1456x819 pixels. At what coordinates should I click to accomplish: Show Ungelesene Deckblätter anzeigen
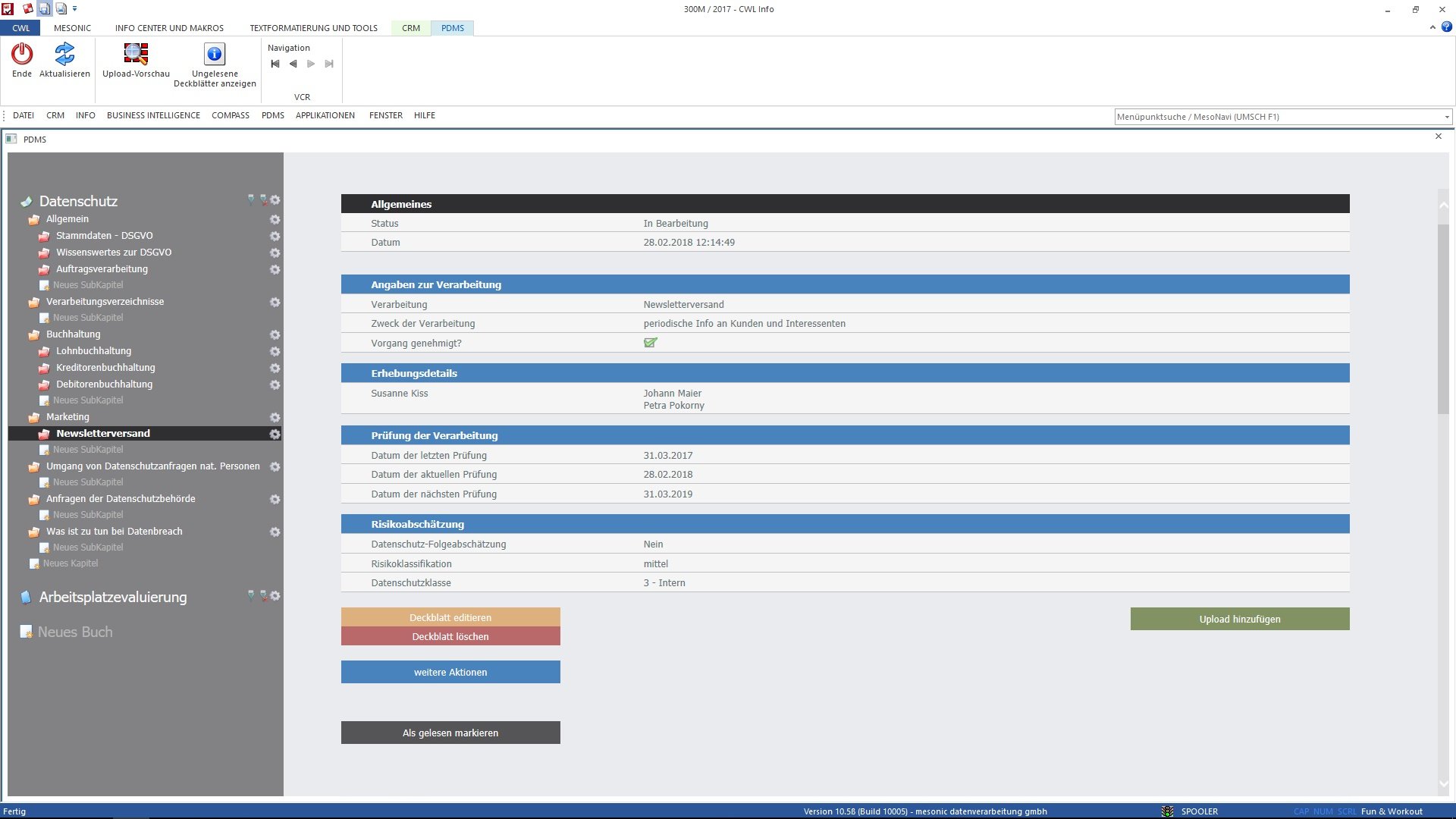click(x=215, y=54)
